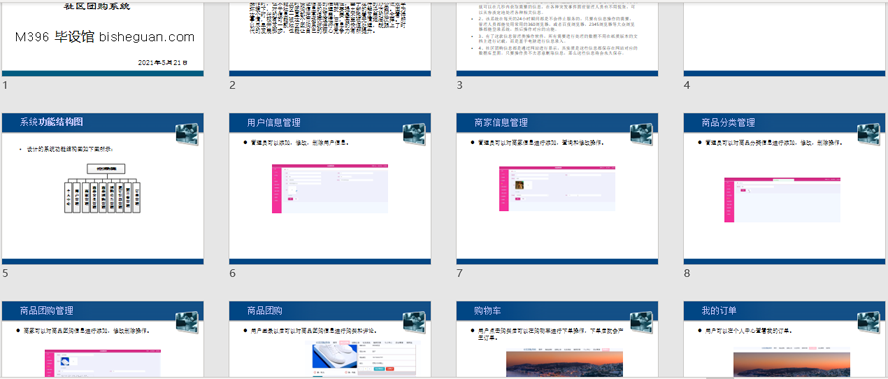The width and height of the screenshot is (888, 379).
Task: Click slide number label 7
Action: 460,274
